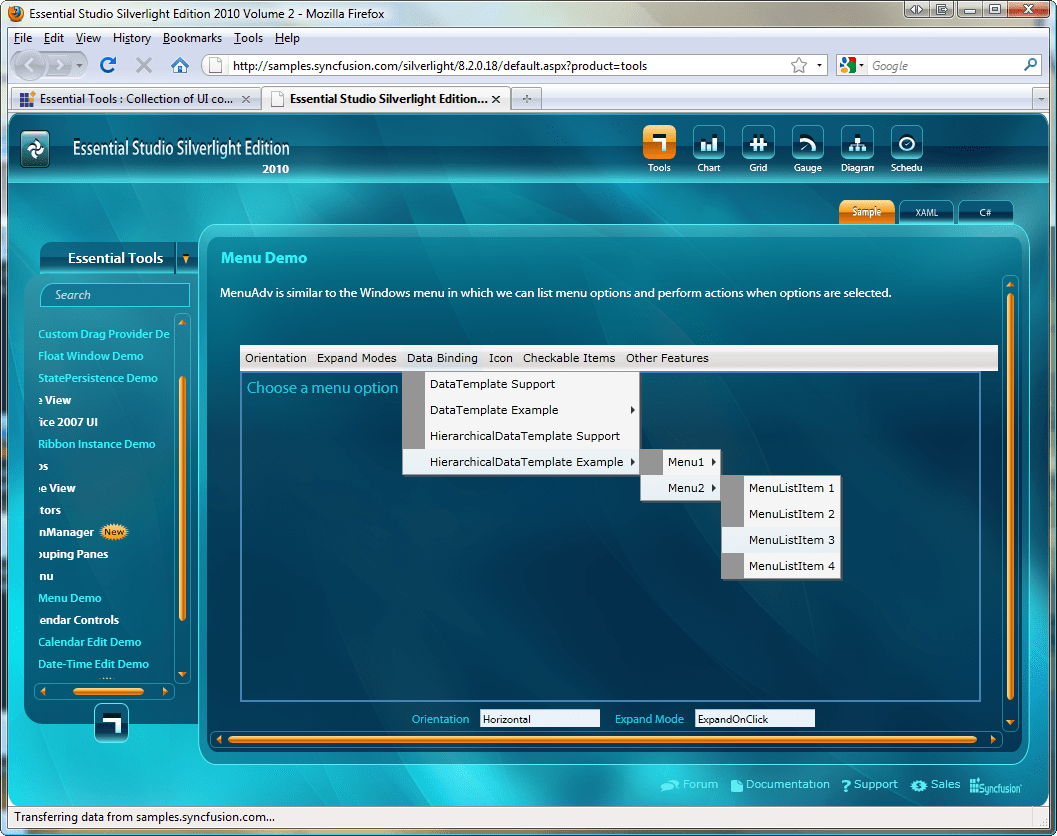Open the Grid product demos icon
1057x836 pixels.
tap(757, 143)
